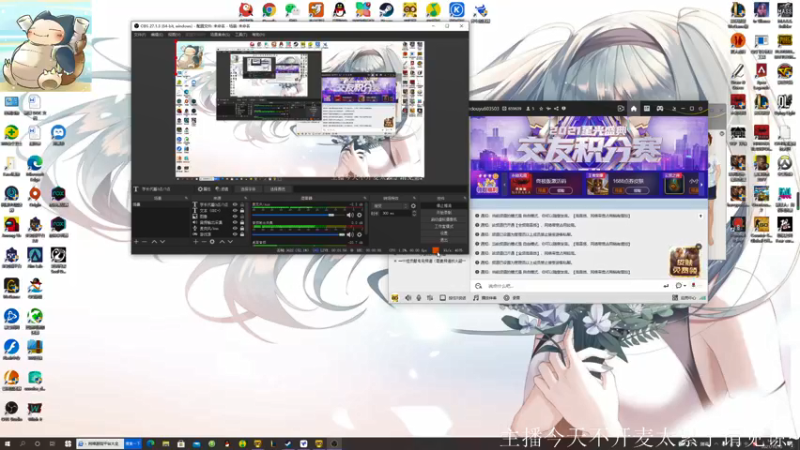Move selected source up in Sources panel
Image resolution: width=800 pixels, height=450 pixels.
point(222,241)
